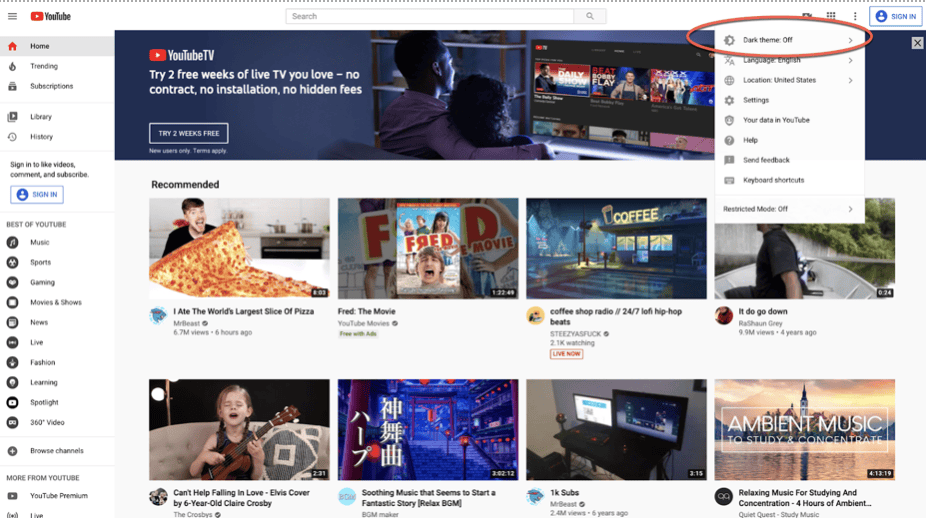Open the STEEZYASFUCK channel link
926x522 pixels.
[575, 334]
